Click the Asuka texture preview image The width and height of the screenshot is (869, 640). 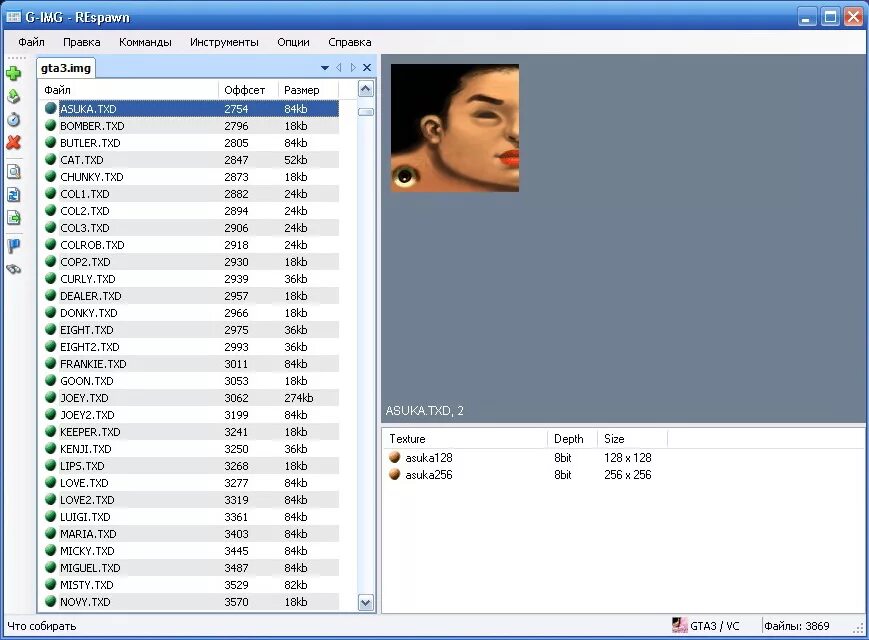click(455, 128)
